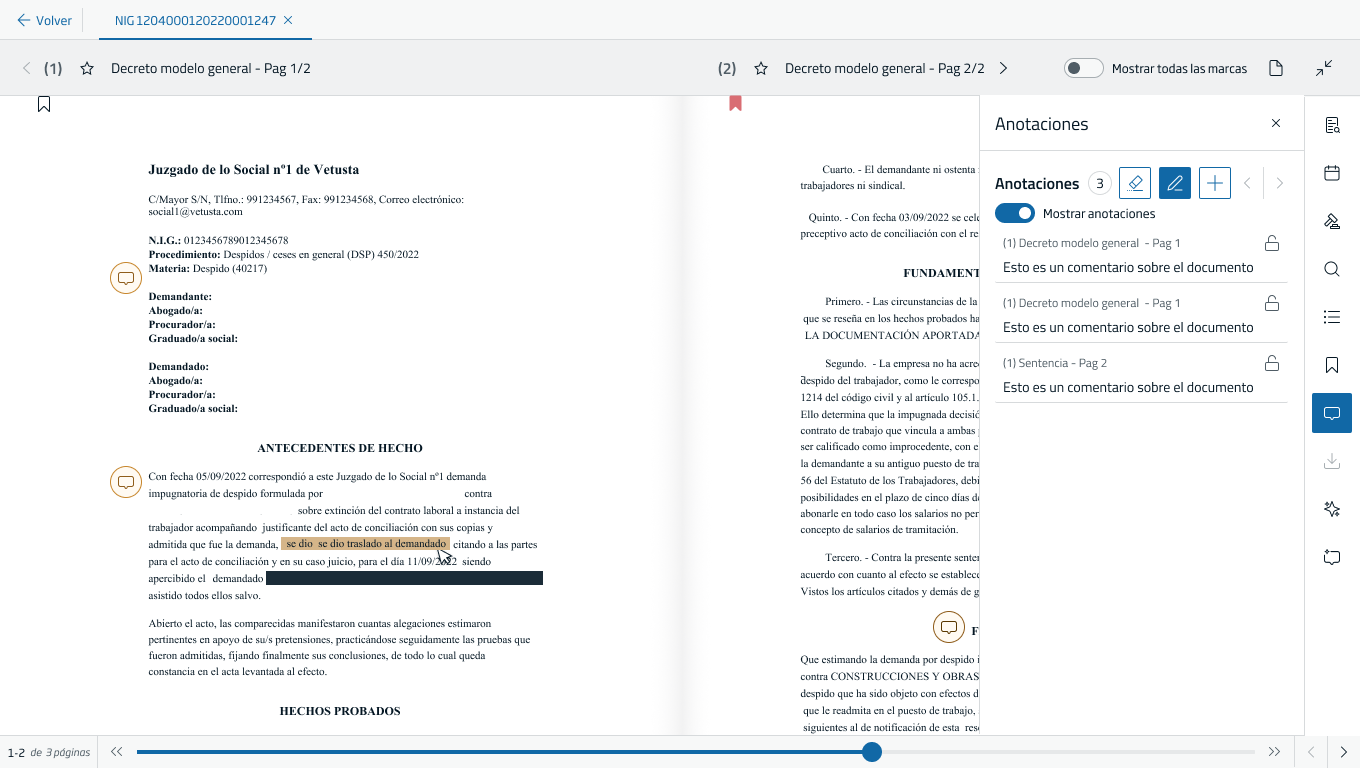Open the bookmarks panel in sidebar
Screen dimensions: 1360x768
1331,365
